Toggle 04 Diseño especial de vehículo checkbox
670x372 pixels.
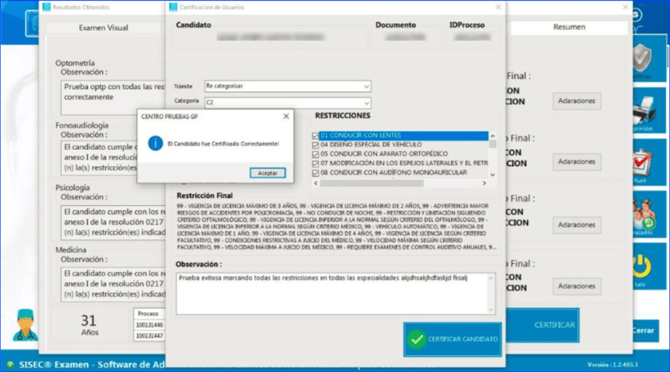click(315, 145)
